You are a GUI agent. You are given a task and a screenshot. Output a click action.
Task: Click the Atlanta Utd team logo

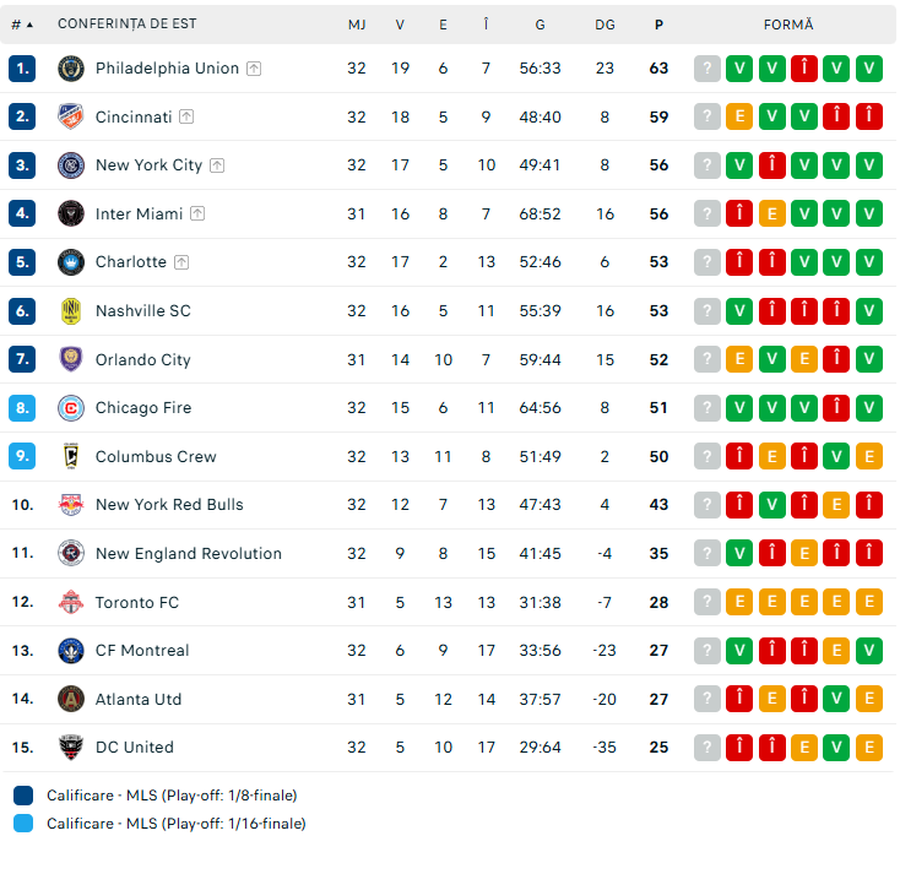[71, 699]
